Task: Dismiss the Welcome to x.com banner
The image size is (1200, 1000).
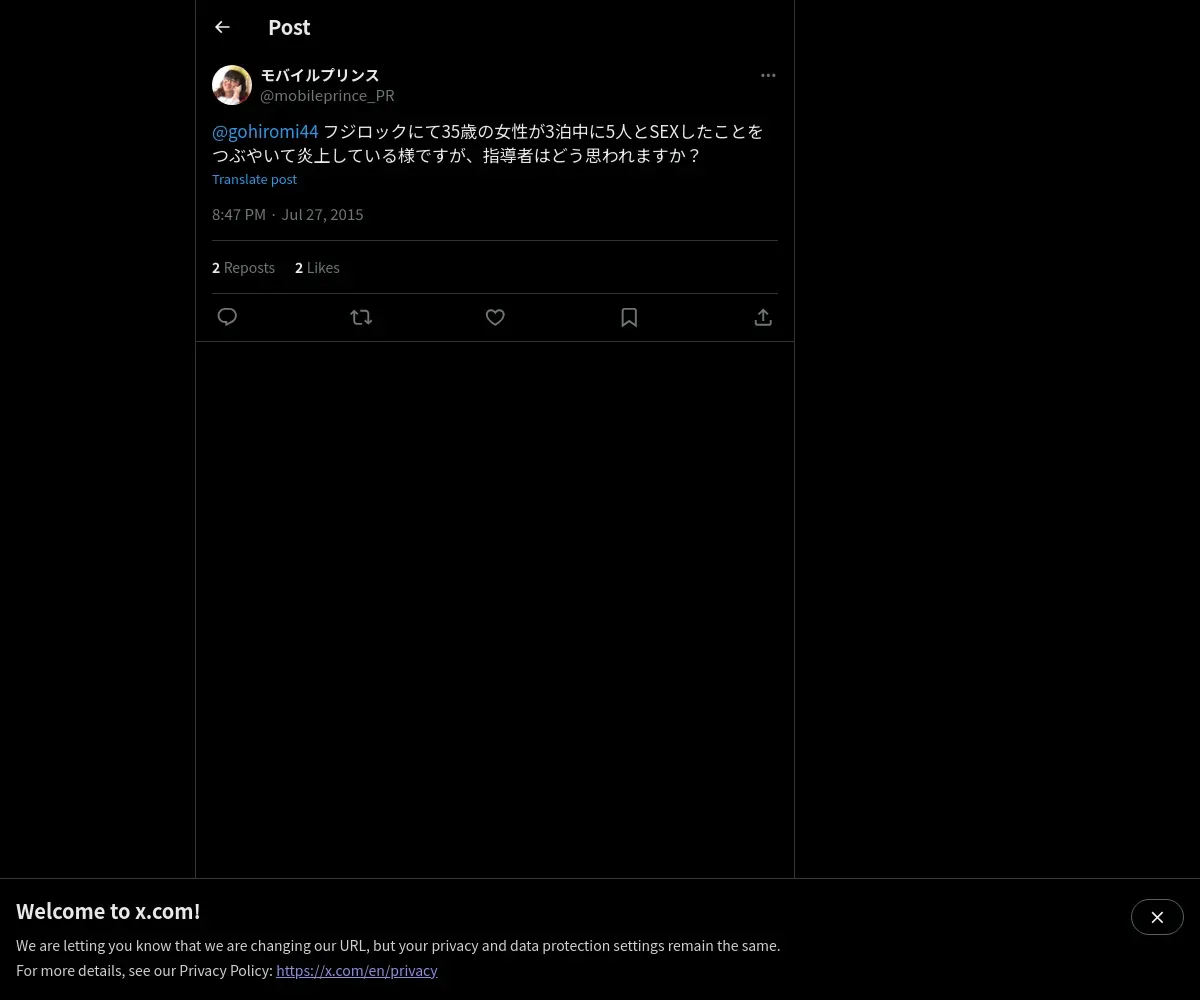Action: [1157, 917]
